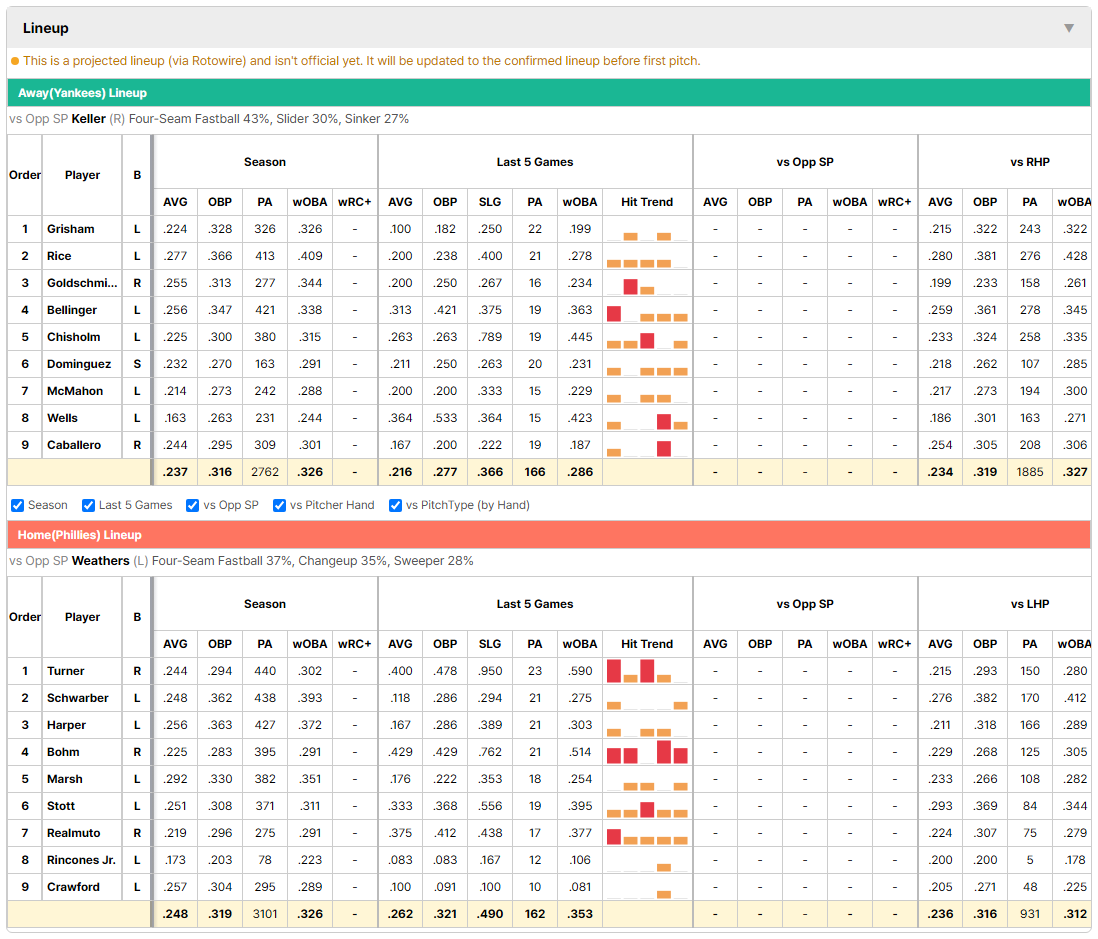Collapse the Lineup panel using the triangle arrow
Screen dimensions: 1098x939
coord(1069,28)
